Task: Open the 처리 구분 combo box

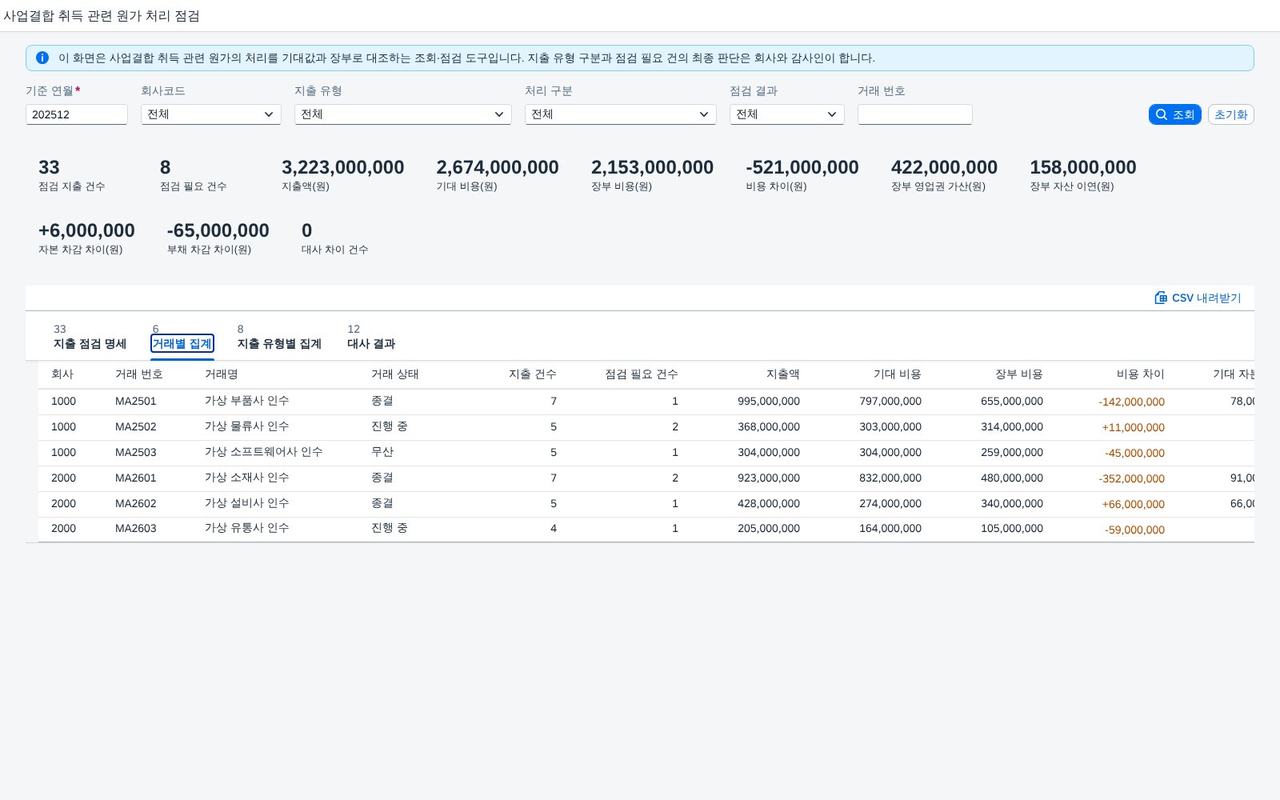Action: point(620,115)
